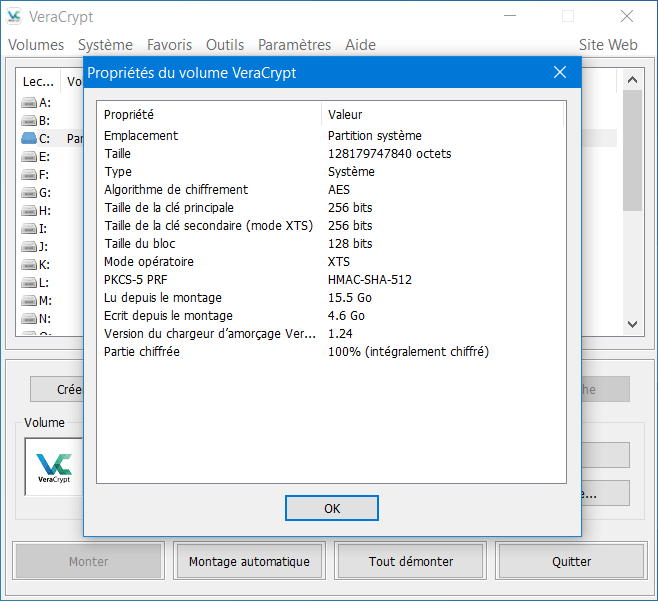
Task: Minimize the VeraCrypt main window
Action: (x=510, y=16)
